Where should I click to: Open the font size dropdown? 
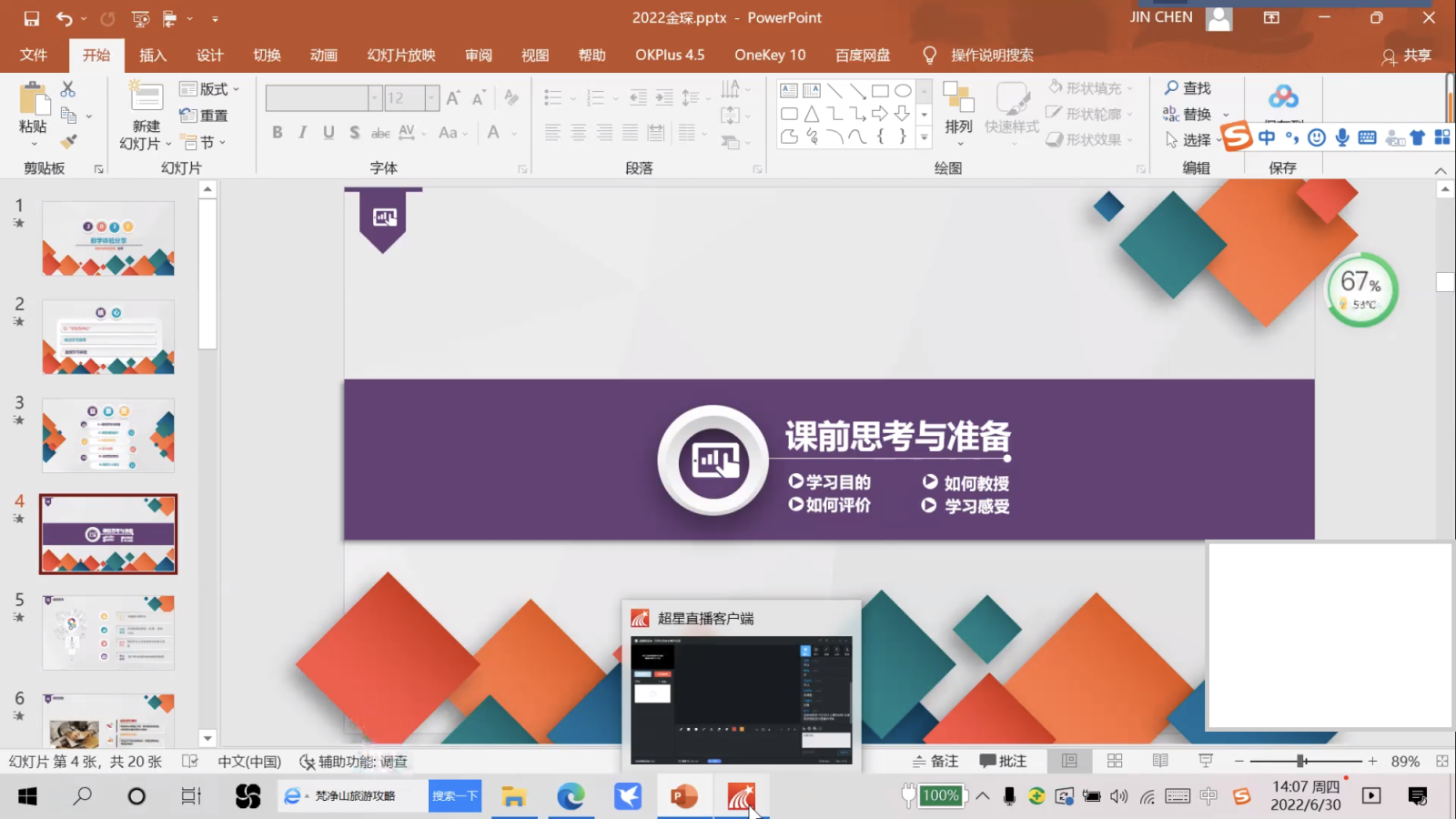[431, 97]
